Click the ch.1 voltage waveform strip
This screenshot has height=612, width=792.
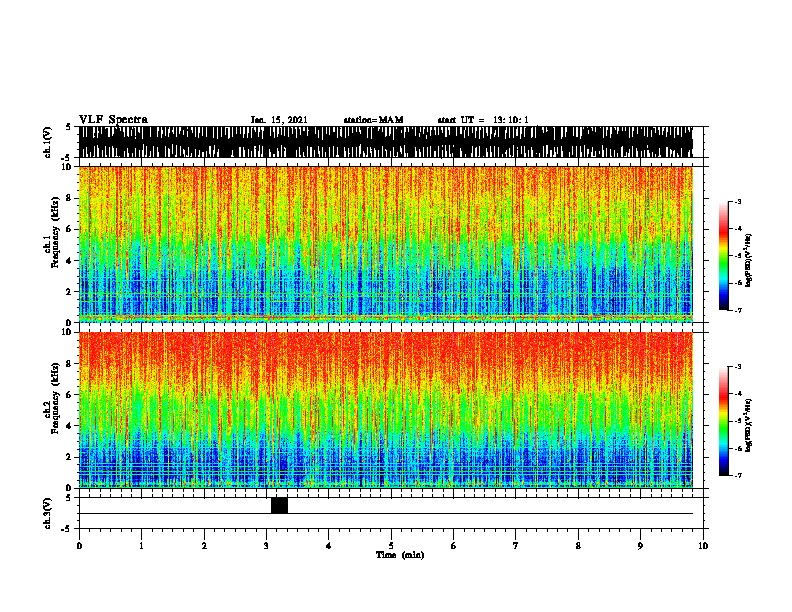[385, 142]
